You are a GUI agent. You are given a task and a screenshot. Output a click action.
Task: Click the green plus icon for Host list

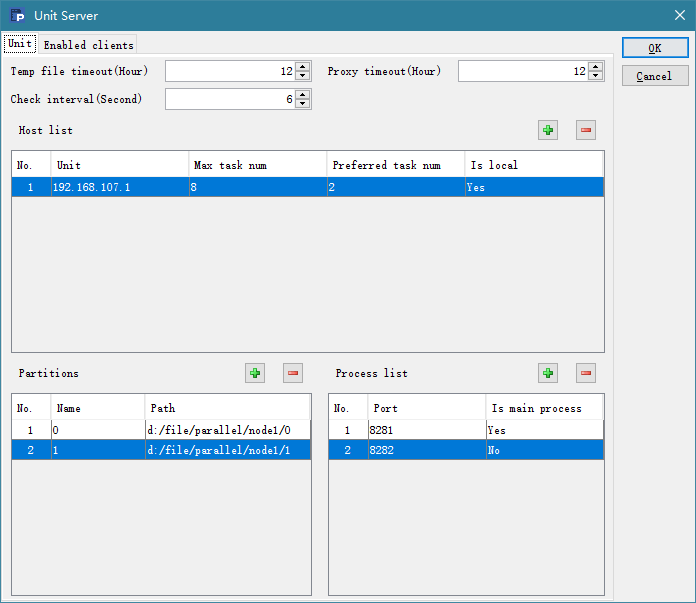click(x=548, y=130)
